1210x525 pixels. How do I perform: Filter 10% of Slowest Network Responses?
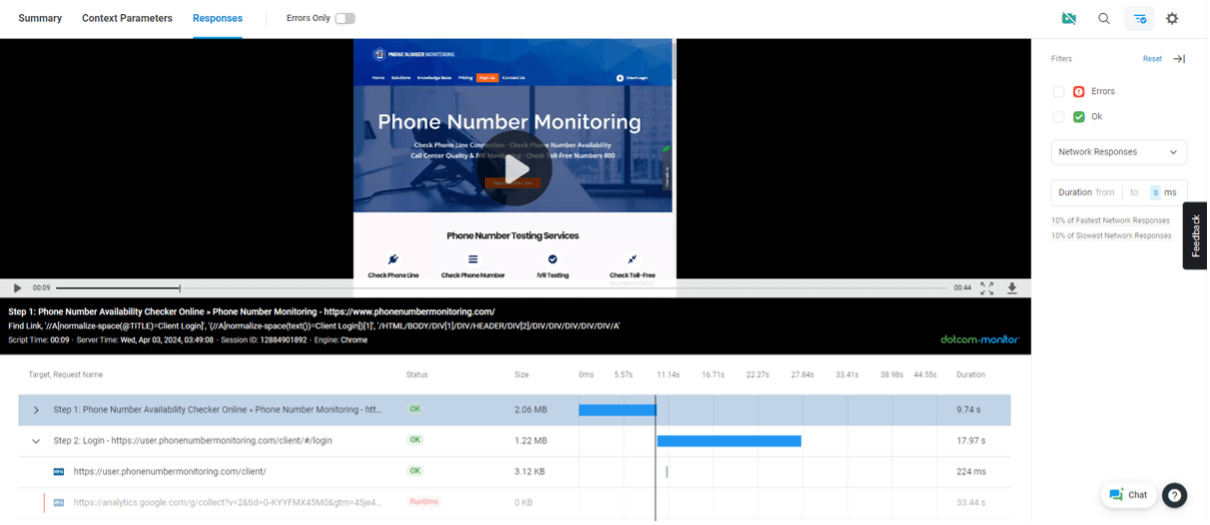click(1111, 236)
